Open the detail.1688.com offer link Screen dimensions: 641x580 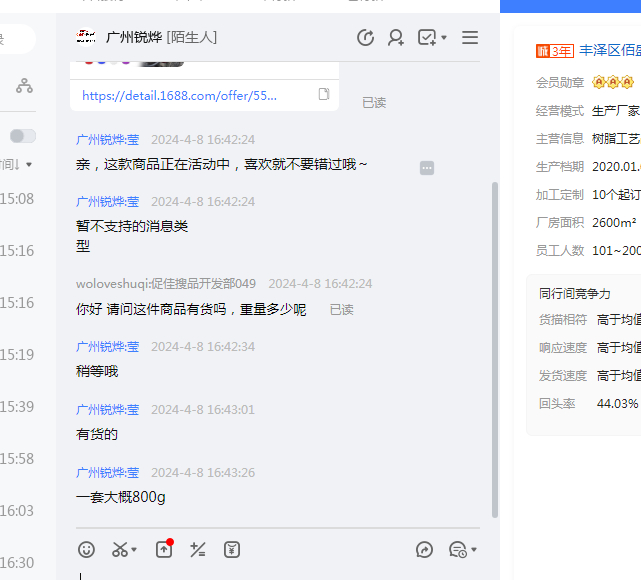[179, 96]
